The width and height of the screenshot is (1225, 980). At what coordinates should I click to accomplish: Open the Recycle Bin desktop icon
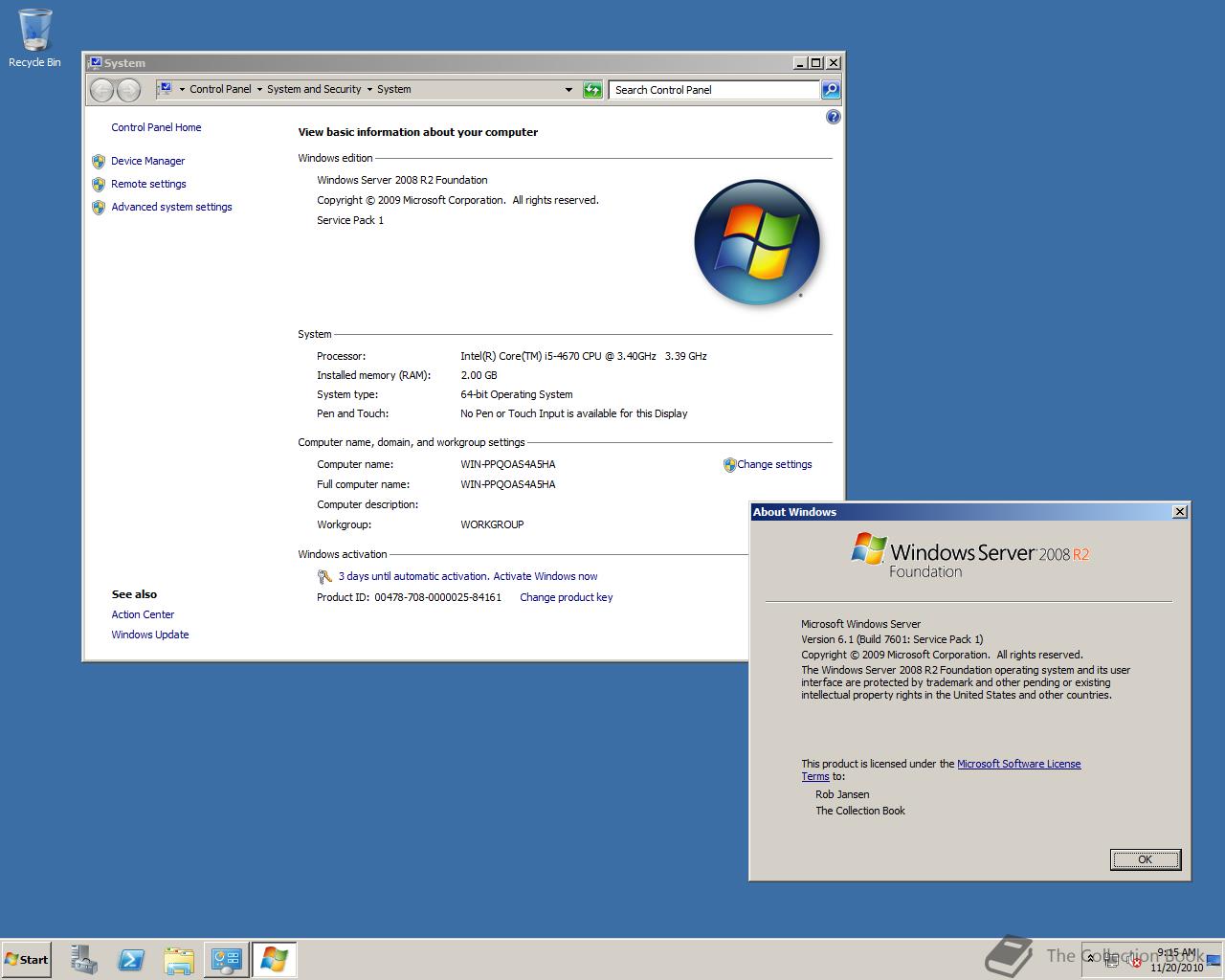click(x=34, y=38)
